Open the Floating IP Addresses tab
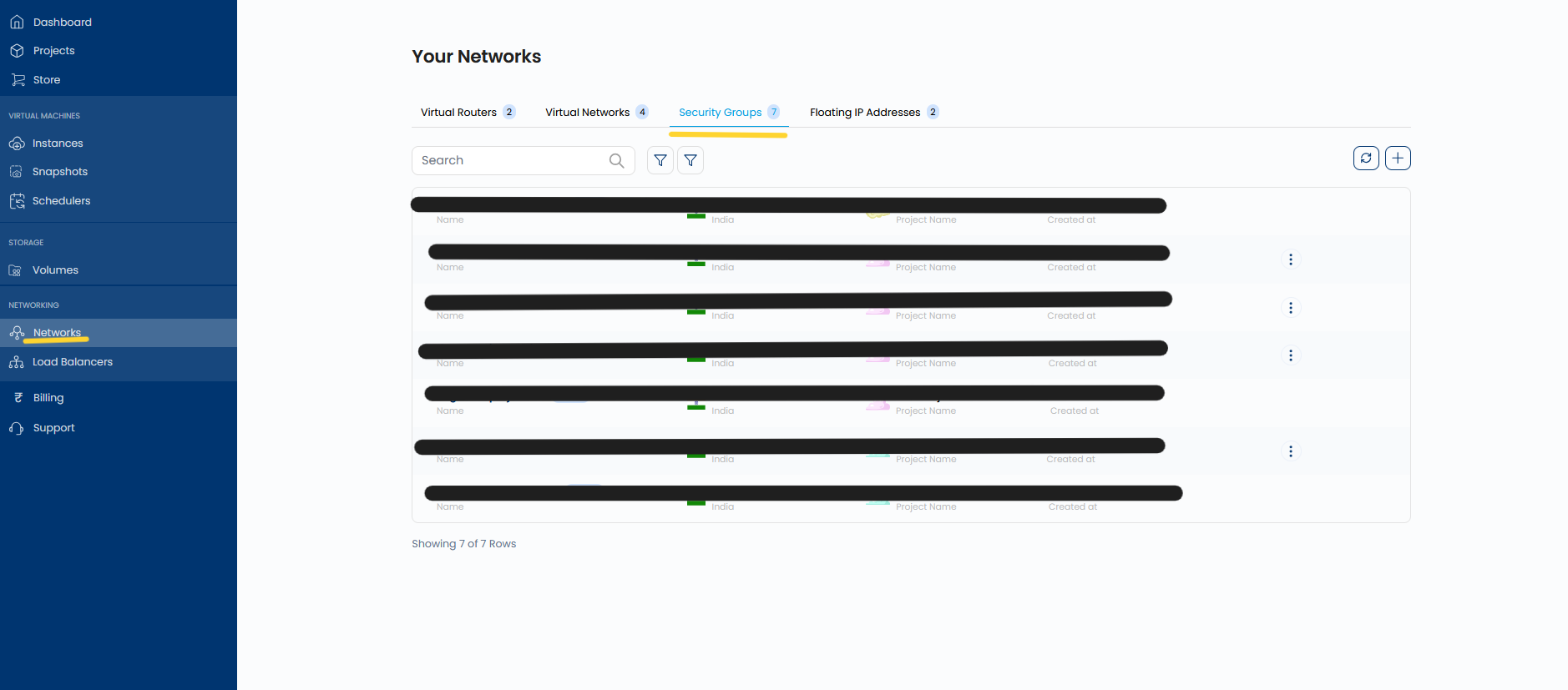 tap(874, 113)
